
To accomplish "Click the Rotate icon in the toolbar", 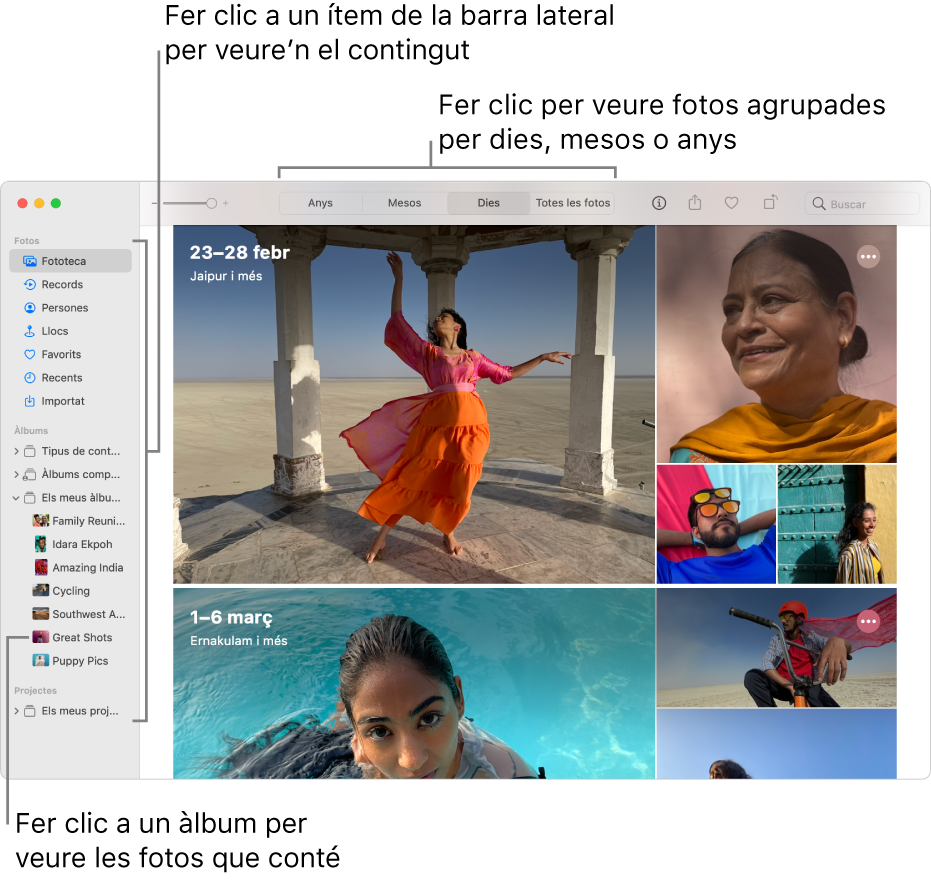I will (x=768, y=202).
